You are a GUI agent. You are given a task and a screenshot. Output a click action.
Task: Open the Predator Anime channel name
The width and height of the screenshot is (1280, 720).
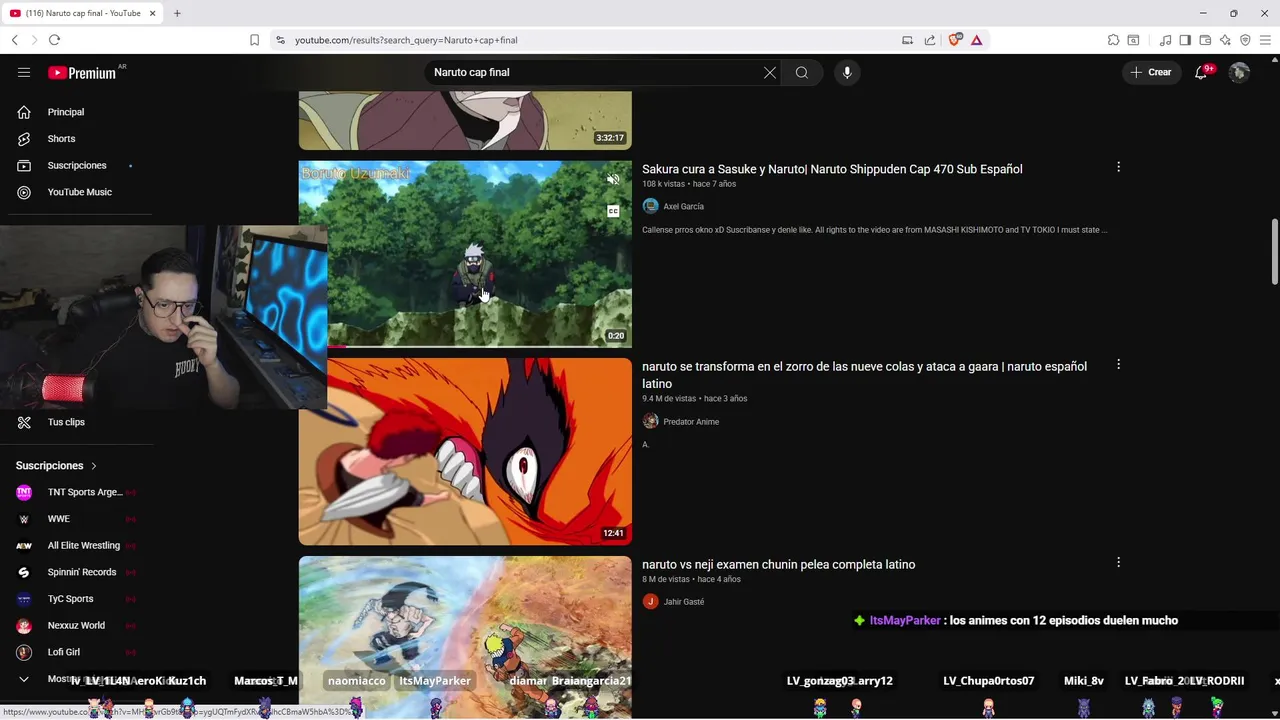691,422
